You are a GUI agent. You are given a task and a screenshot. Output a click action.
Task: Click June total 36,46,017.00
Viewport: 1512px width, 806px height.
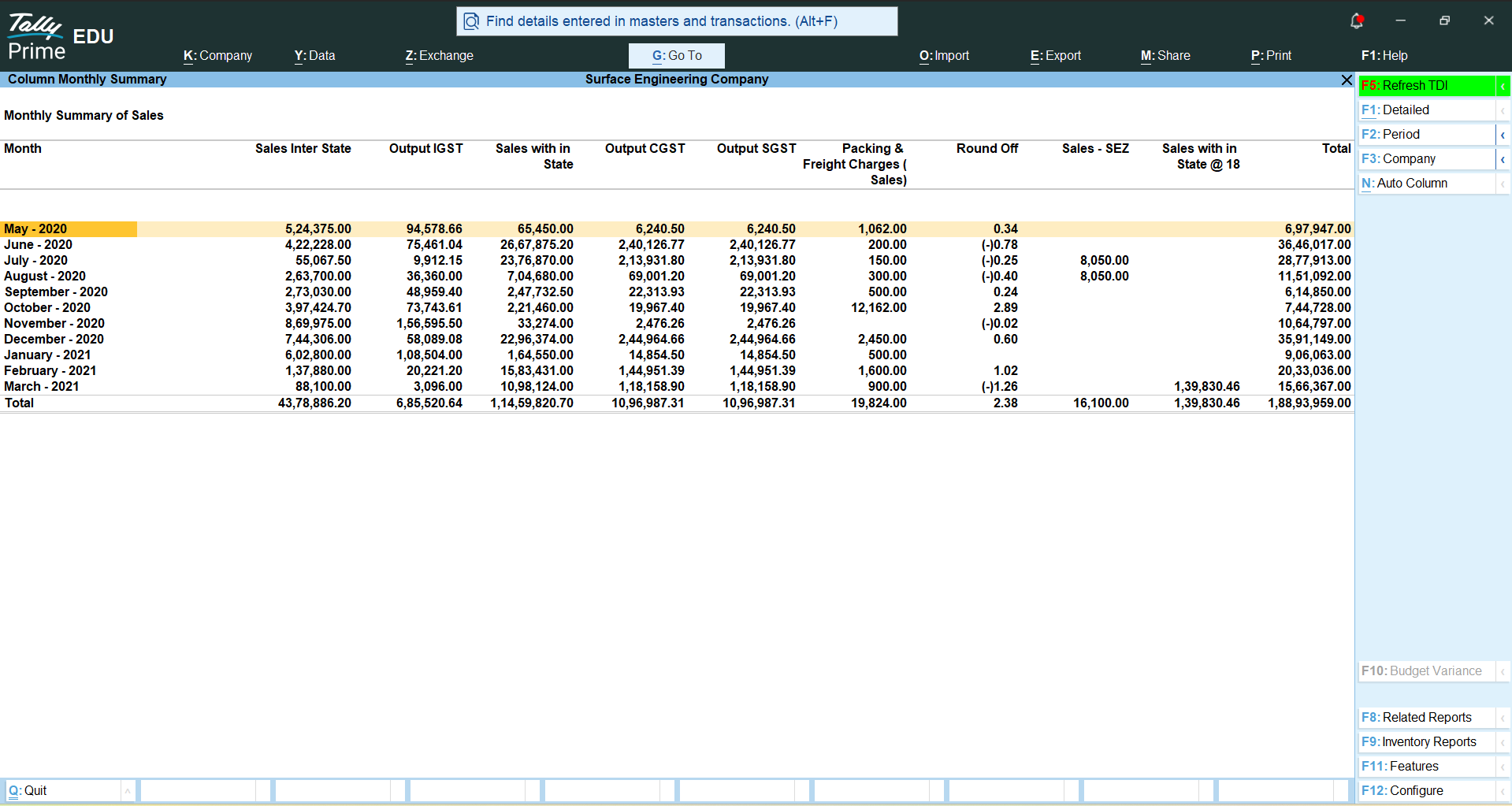point(1314,245)
